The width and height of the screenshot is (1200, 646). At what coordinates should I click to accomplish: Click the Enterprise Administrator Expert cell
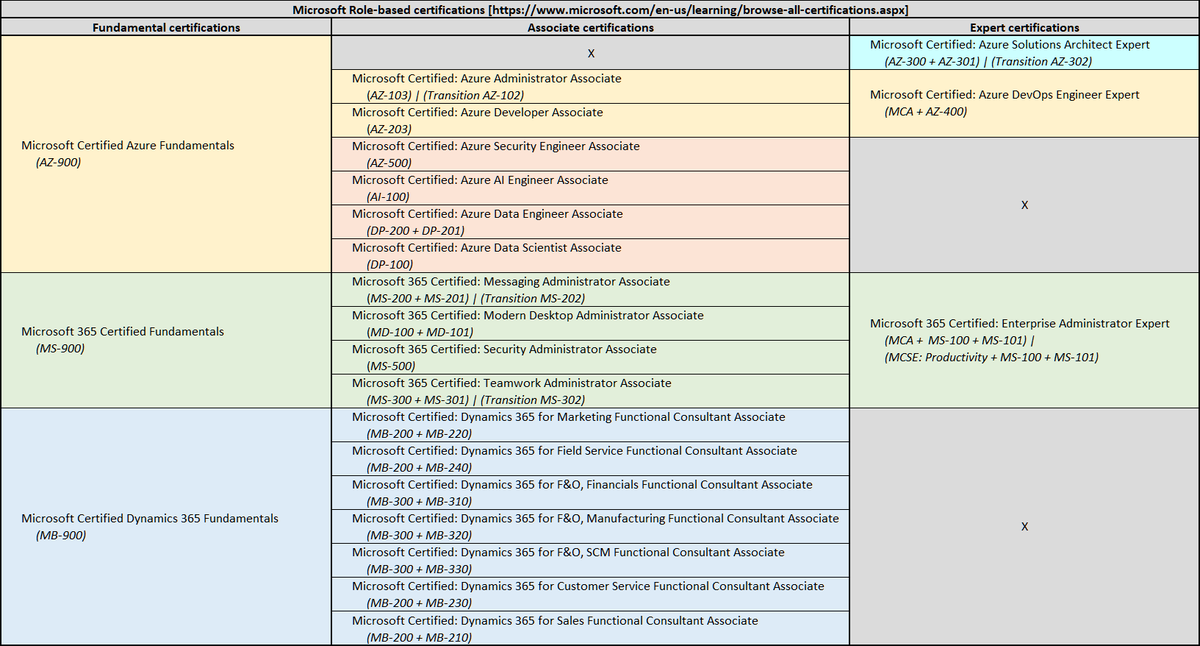[x=1024, y=339]
